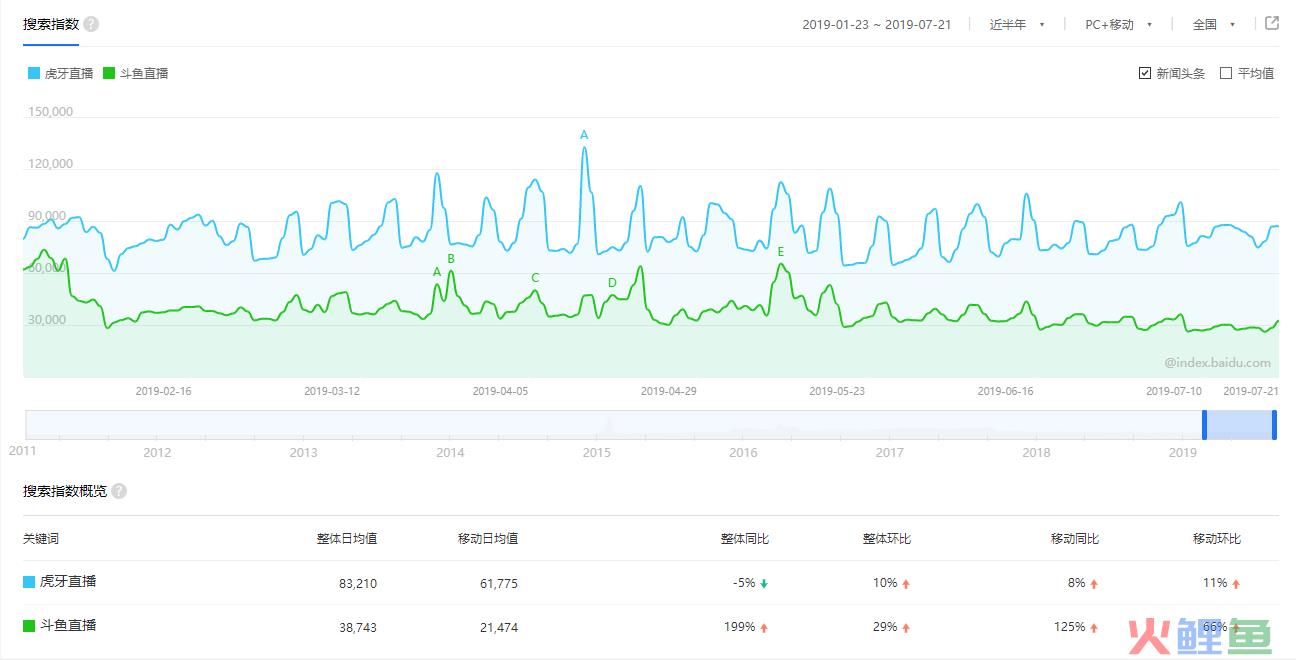Click the 2019-04-05 date label on the chart axis
This screenshot has width=1296, height=660.
click(500, 391)
